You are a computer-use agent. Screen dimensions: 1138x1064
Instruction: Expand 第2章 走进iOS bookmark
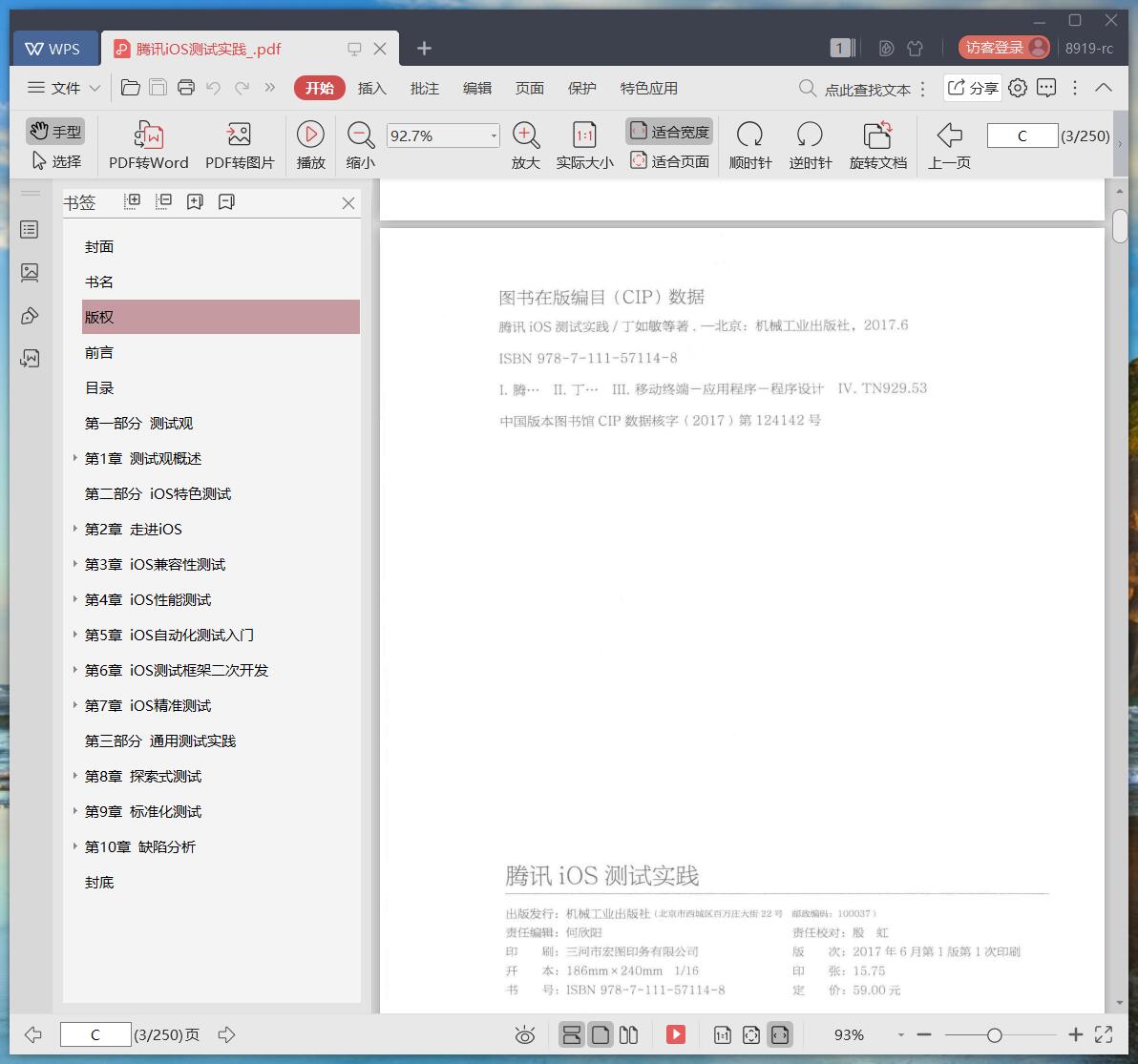coord(74,529)
